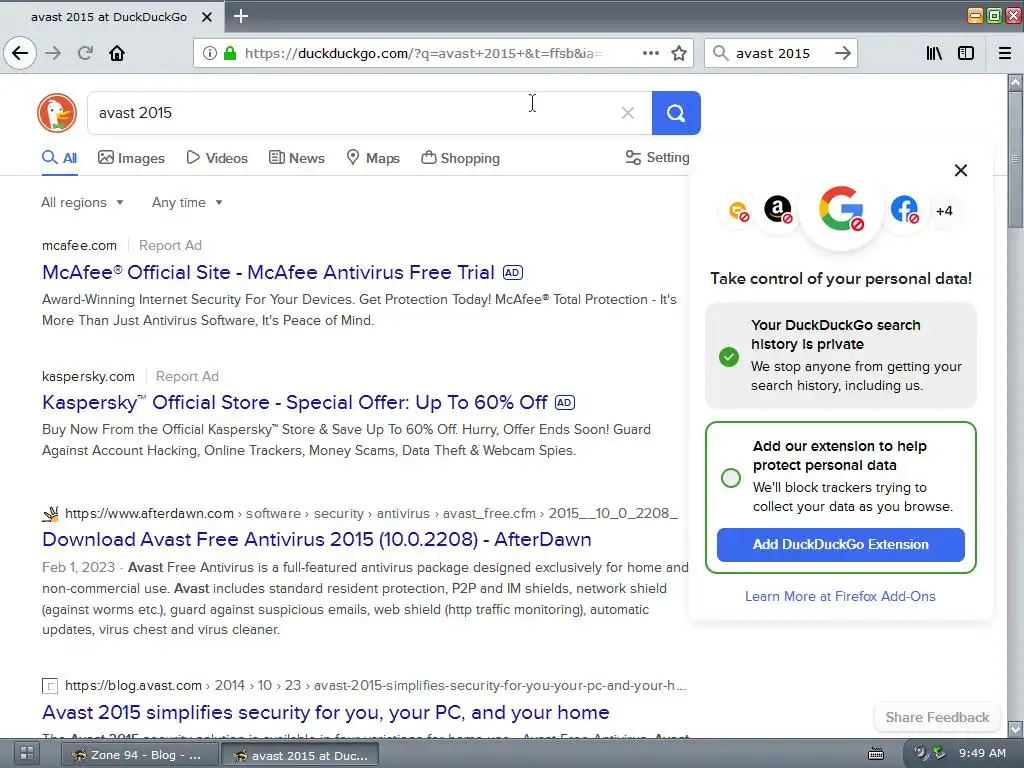Click the blocked Google tracker icon
This screenshot has height=768, width=1024.
[841, 209]
